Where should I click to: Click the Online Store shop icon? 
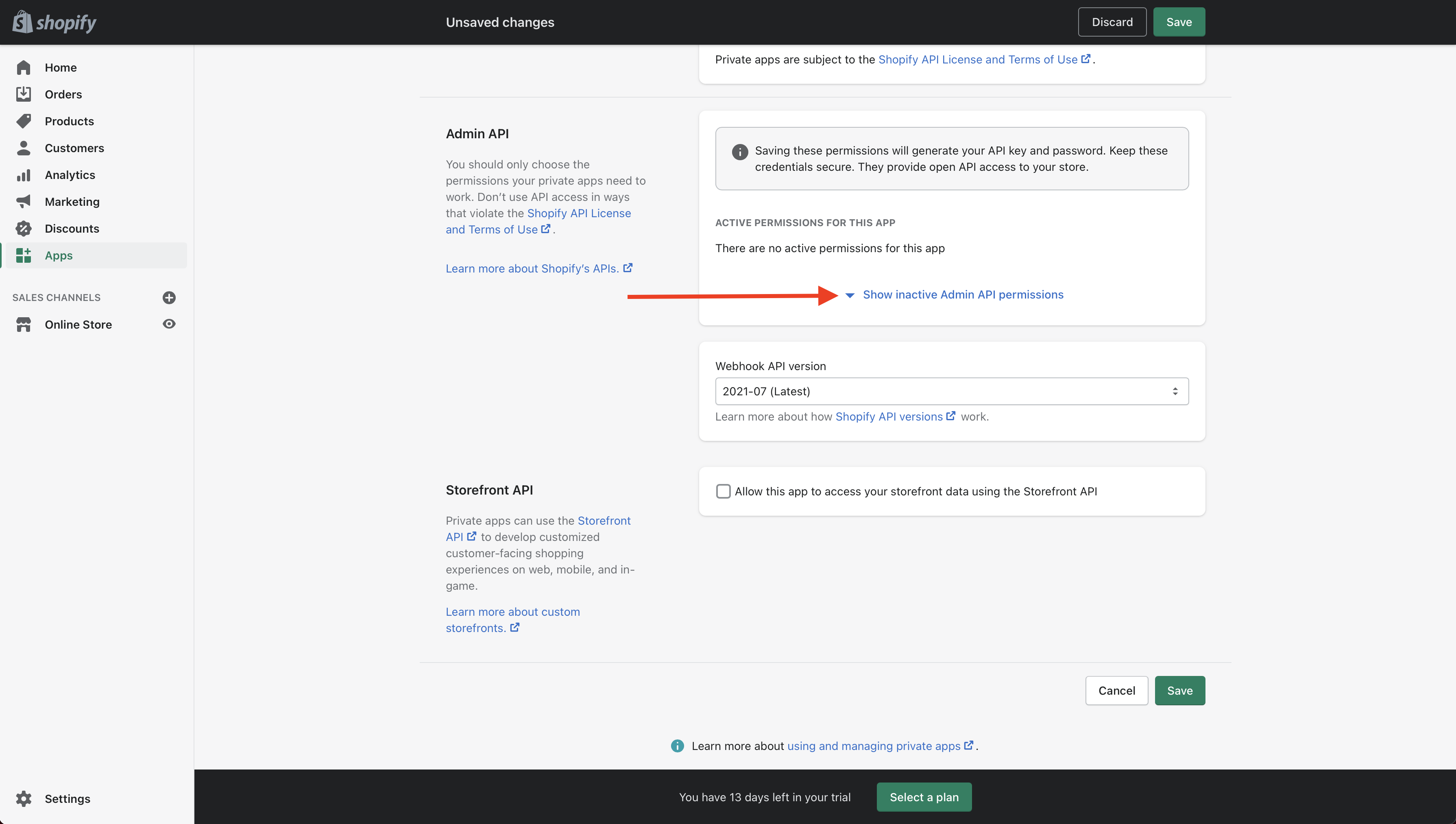coord(24,324)
